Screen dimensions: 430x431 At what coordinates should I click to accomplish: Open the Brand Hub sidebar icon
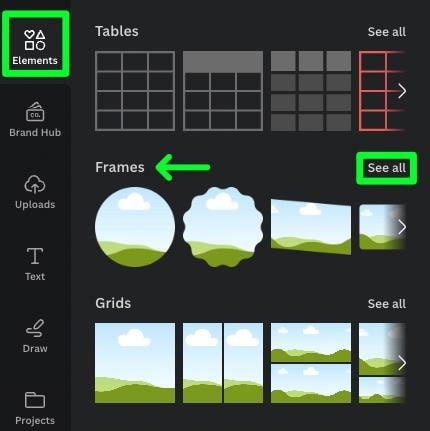click(x=35, y=112)
